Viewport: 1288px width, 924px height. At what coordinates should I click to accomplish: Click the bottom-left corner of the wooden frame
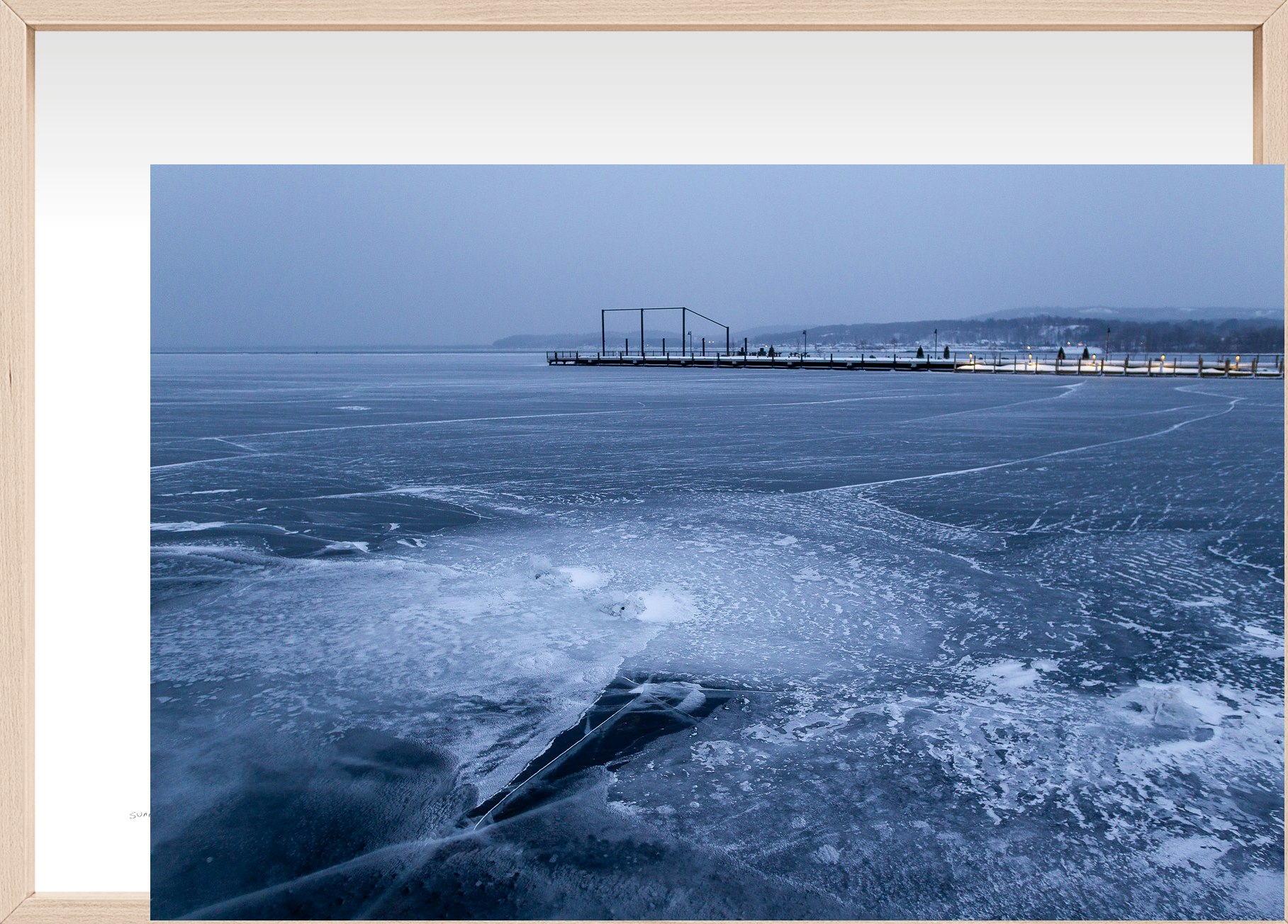[16, 908]
